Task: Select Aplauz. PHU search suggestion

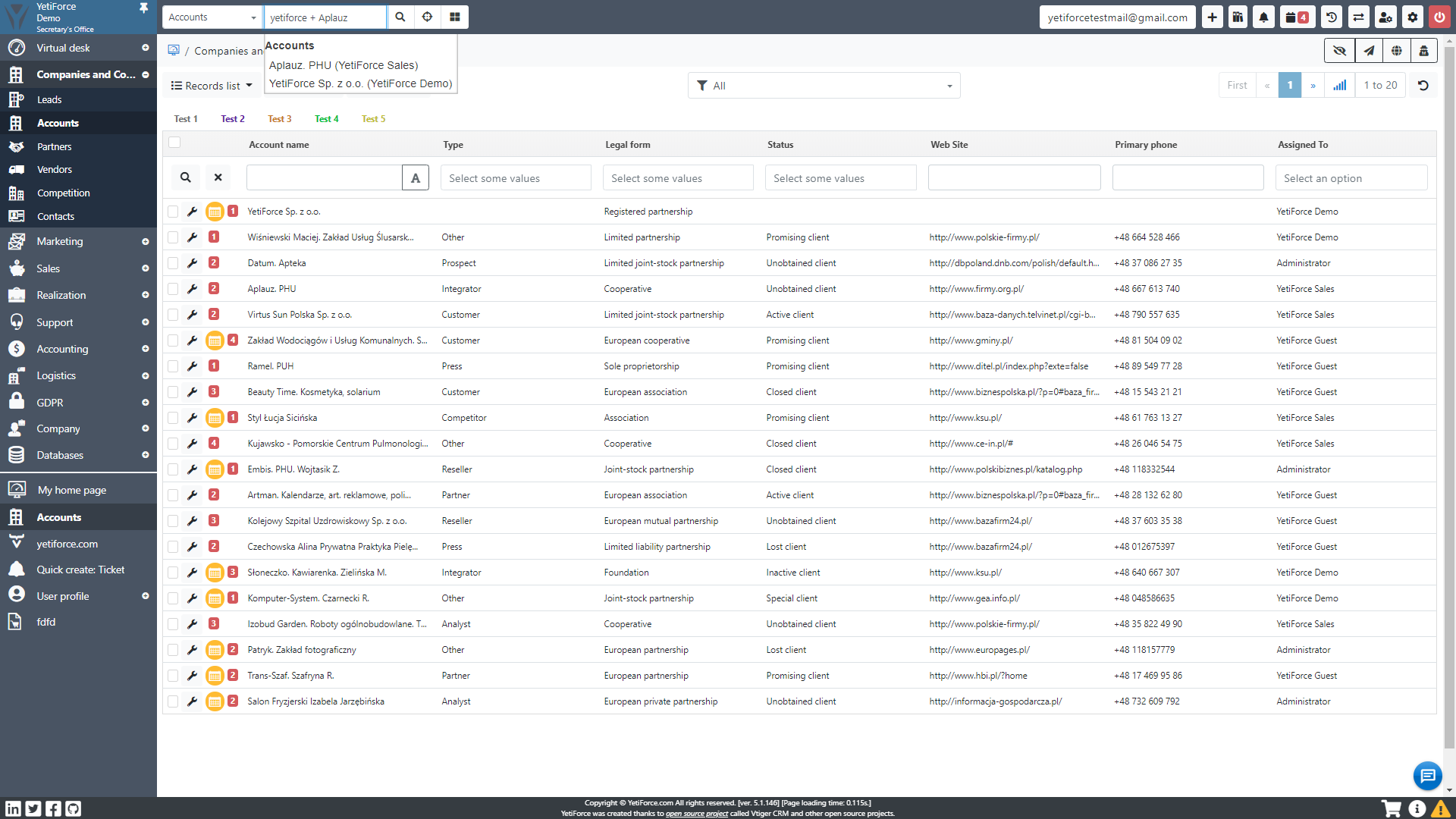Action: coord(344,65)
